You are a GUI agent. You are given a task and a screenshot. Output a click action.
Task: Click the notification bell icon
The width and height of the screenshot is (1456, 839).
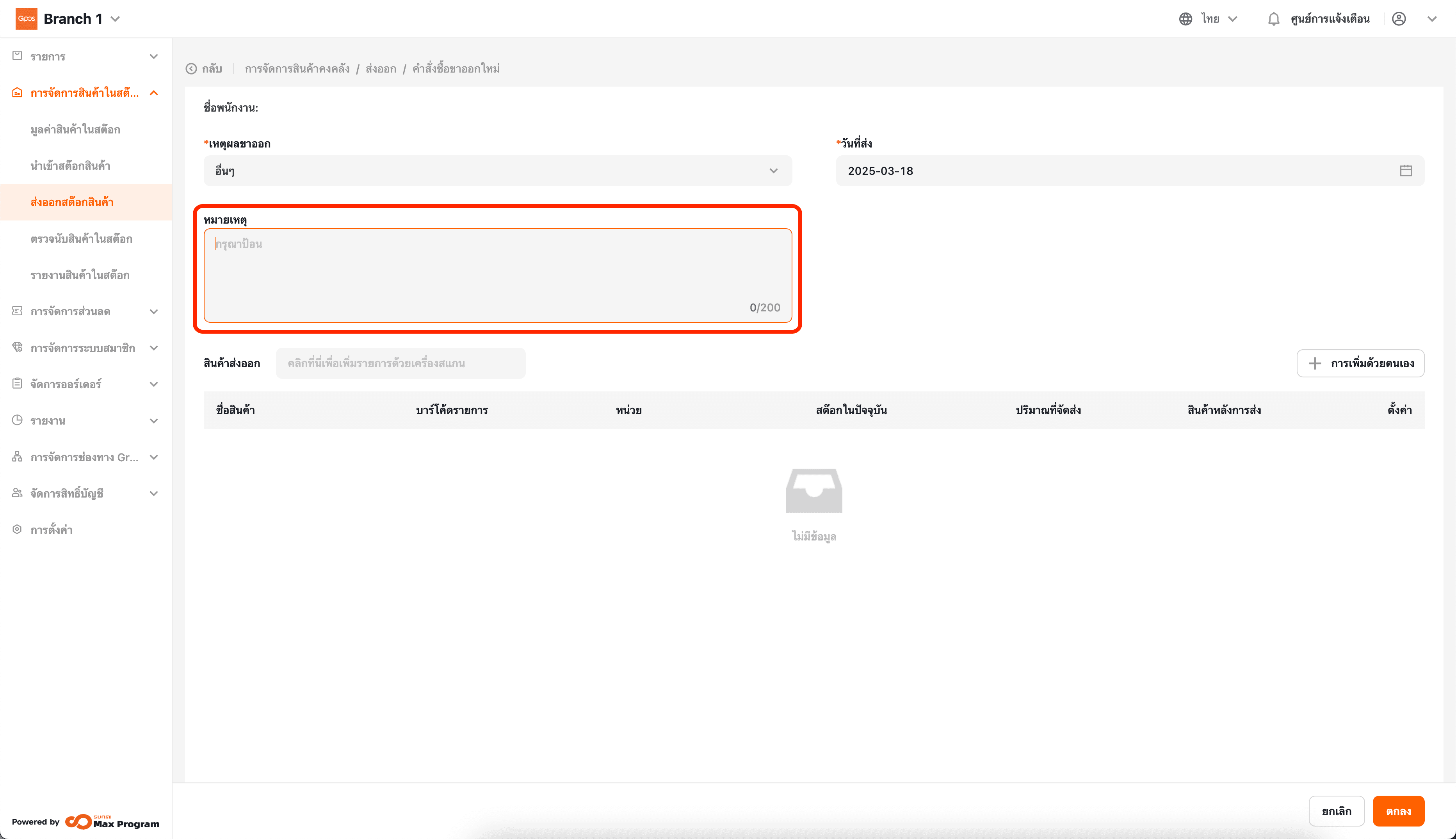tap(1273, 19)
